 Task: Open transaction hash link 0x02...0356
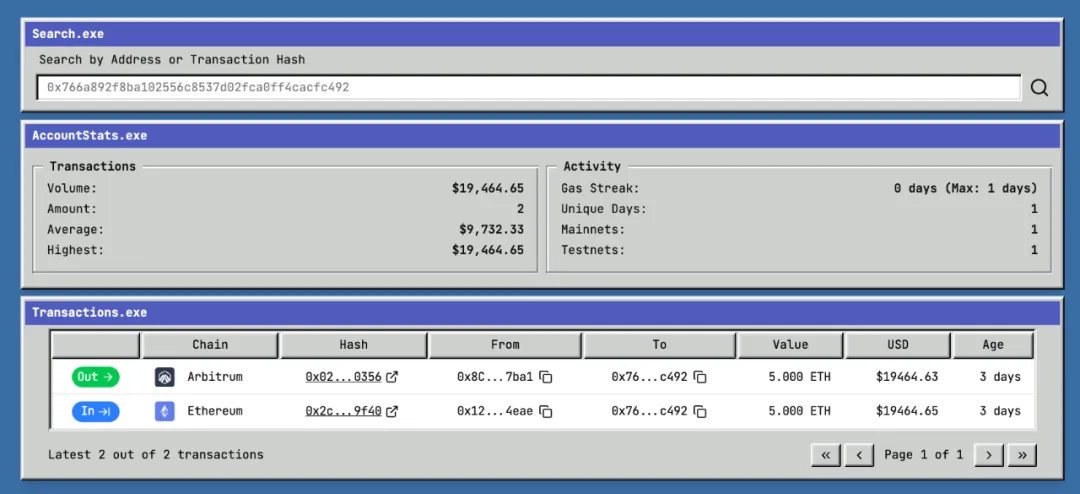343,377
